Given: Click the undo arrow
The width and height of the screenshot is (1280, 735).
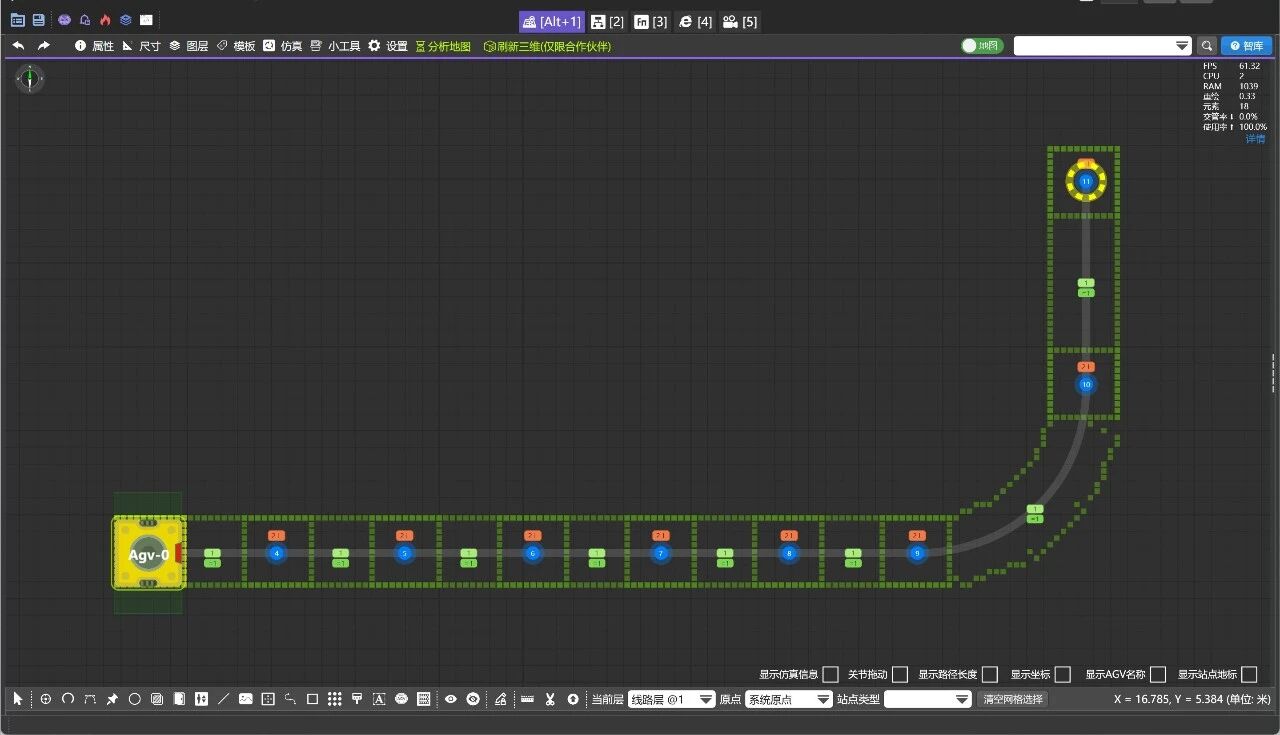Looking at the screenshot, I should click(18, 46).
